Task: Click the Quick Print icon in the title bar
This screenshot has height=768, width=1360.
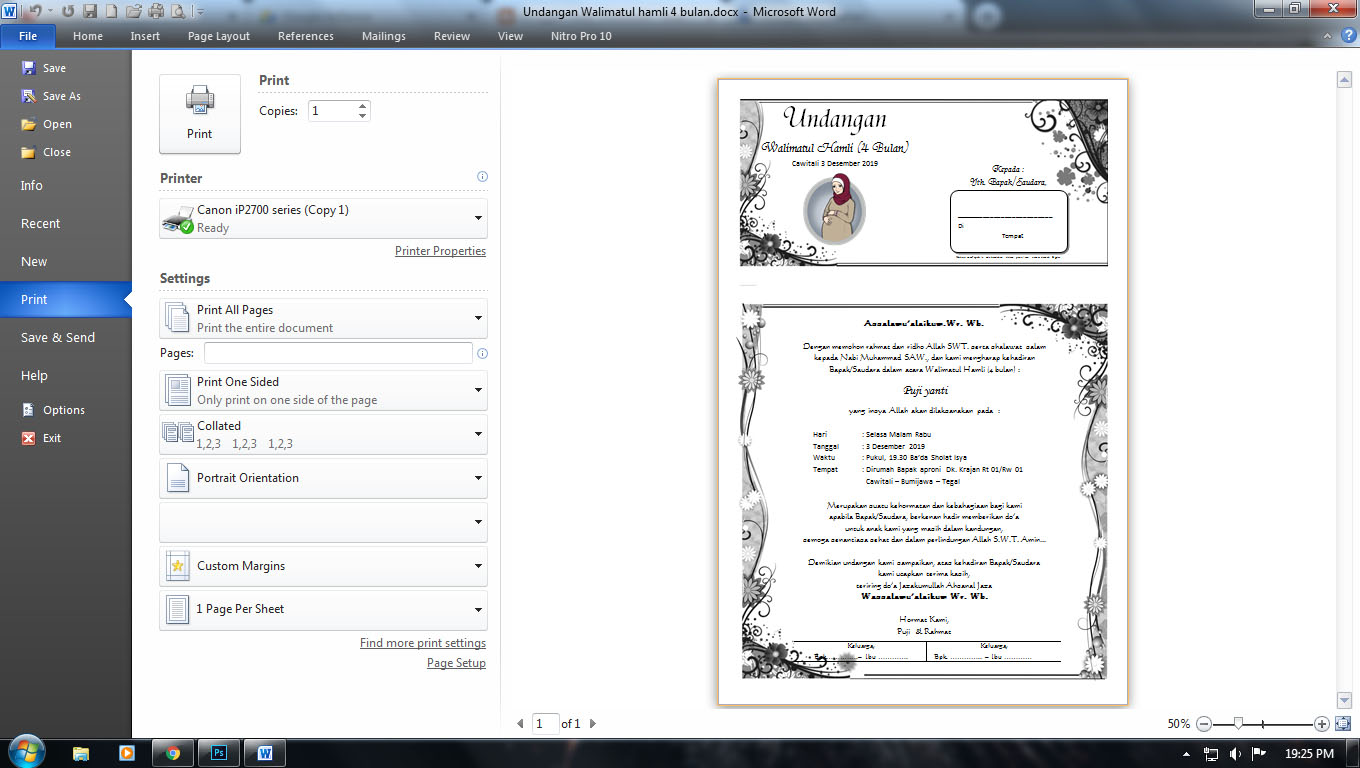Action: pyautogui.click(x=156, y=12)
